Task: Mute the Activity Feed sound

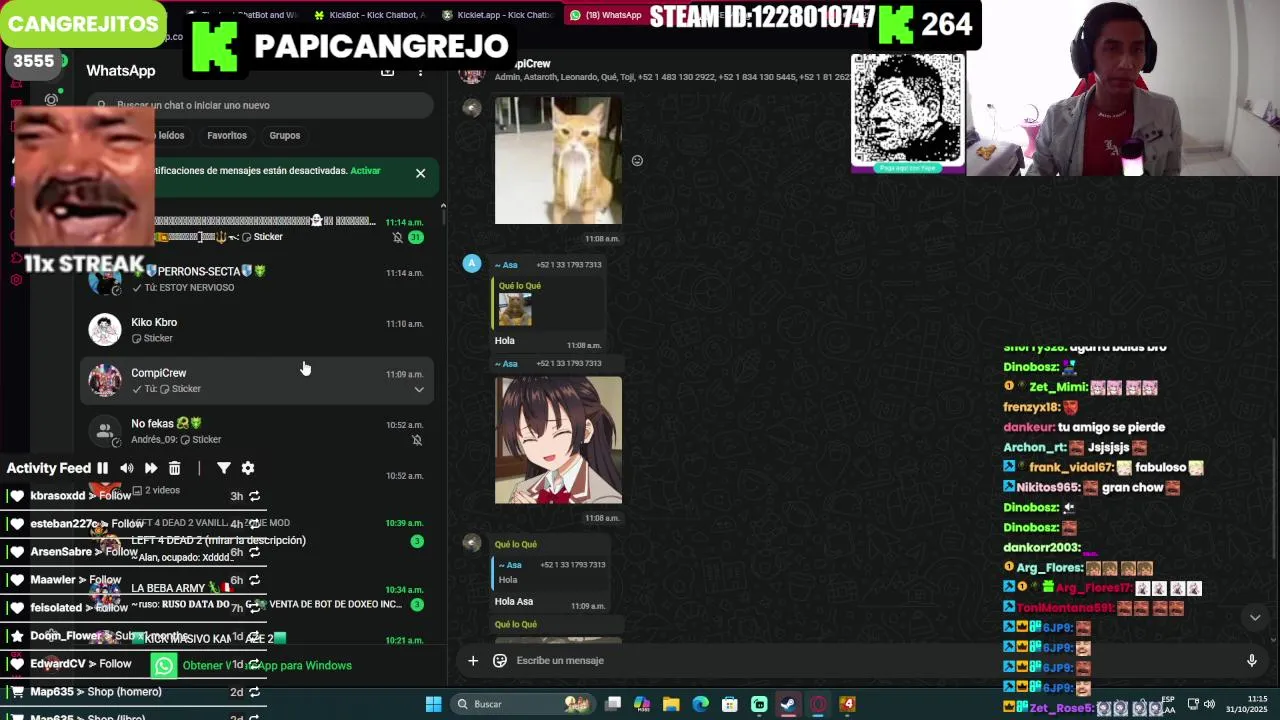Action: 126,468
